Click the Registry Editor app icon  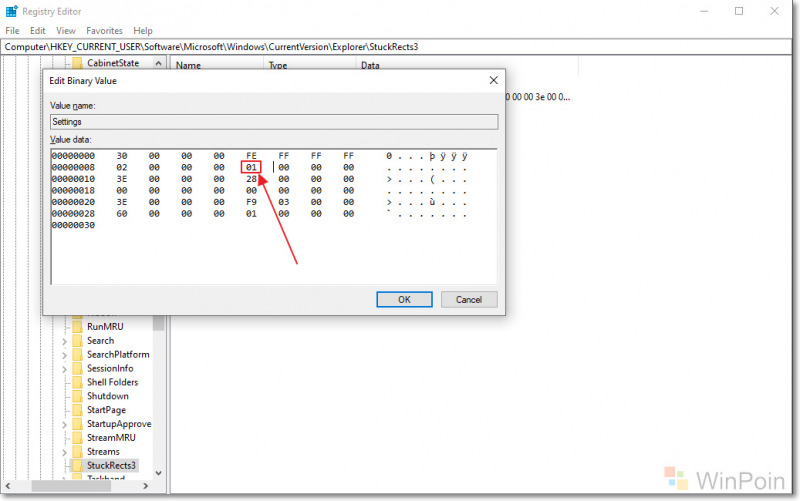11,11
